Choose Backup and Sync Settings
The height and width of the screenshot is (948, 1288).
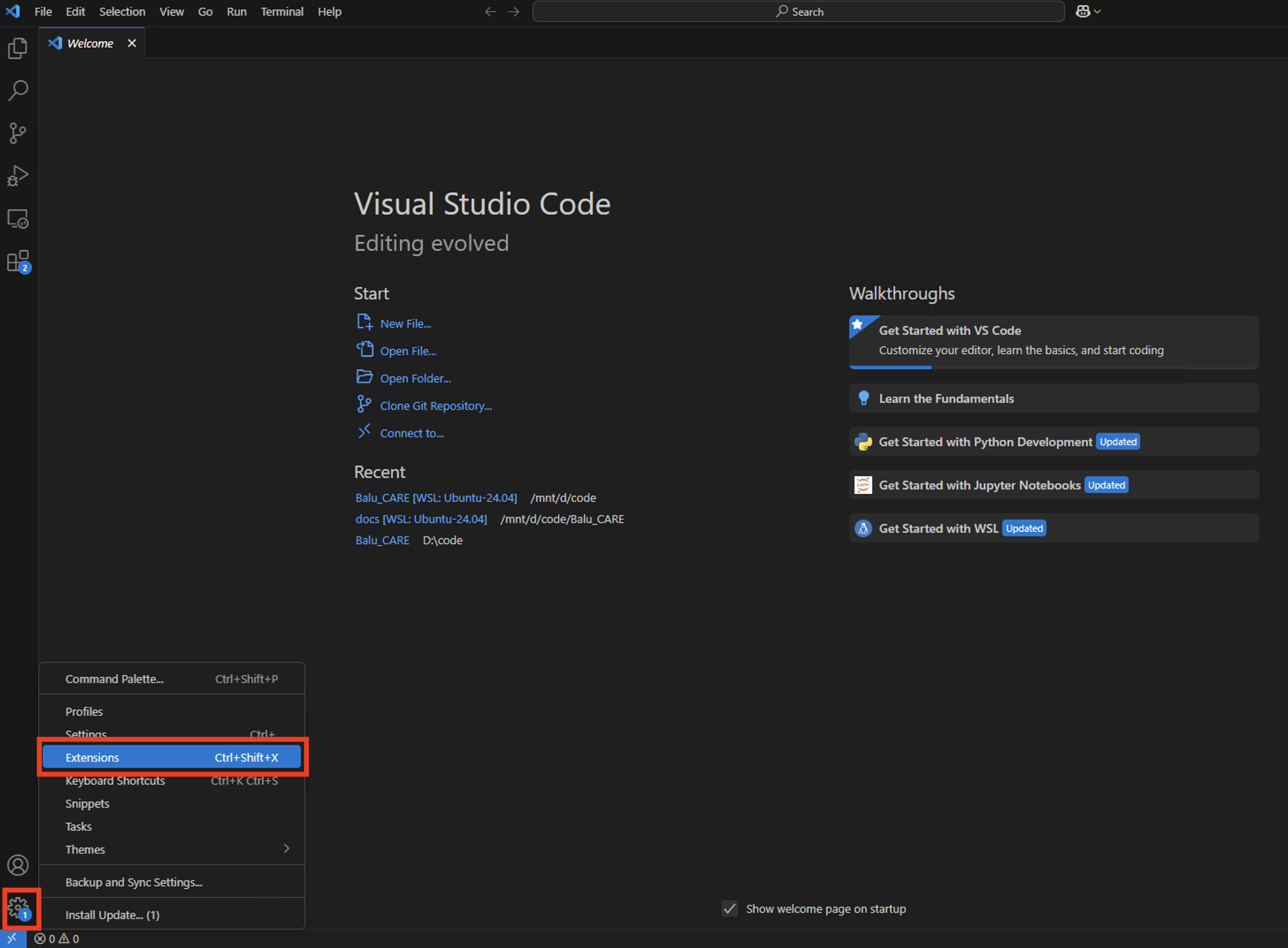click(172, 882)
